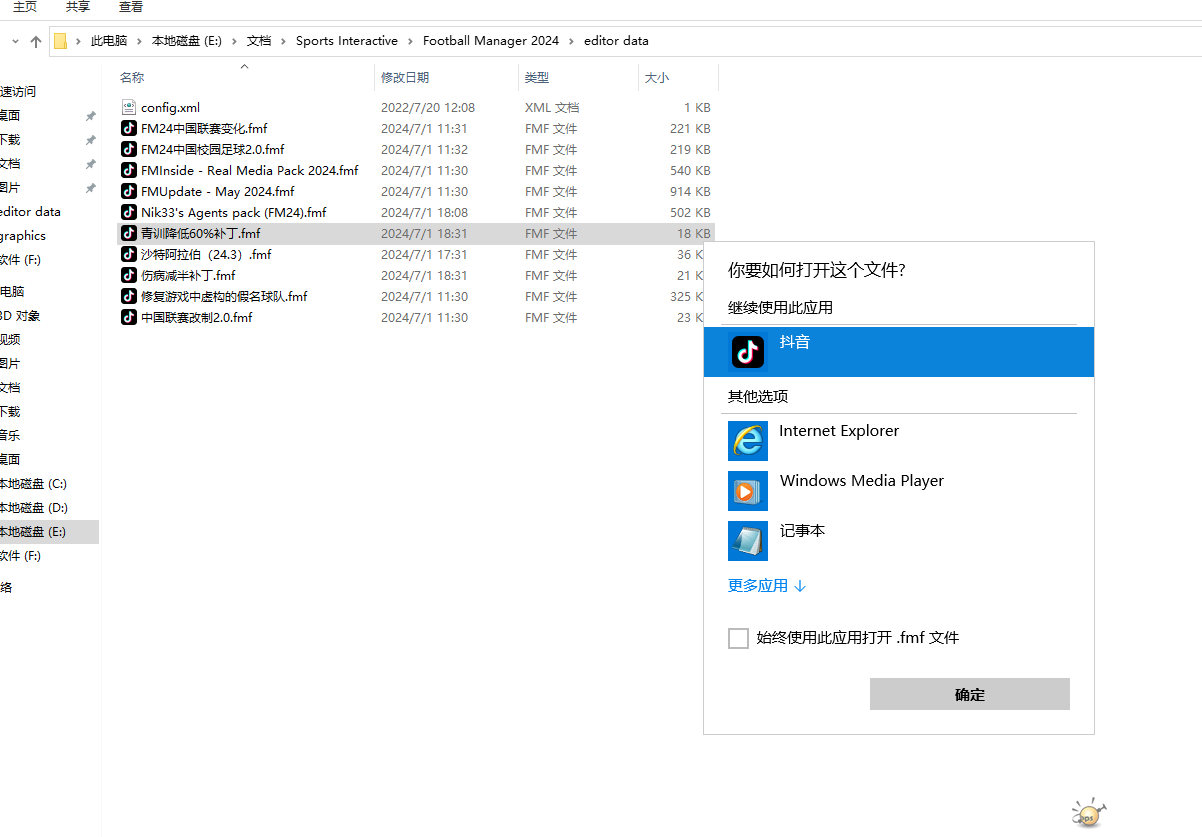
Task: Select file name config.xml
Action: pos(170,107)
